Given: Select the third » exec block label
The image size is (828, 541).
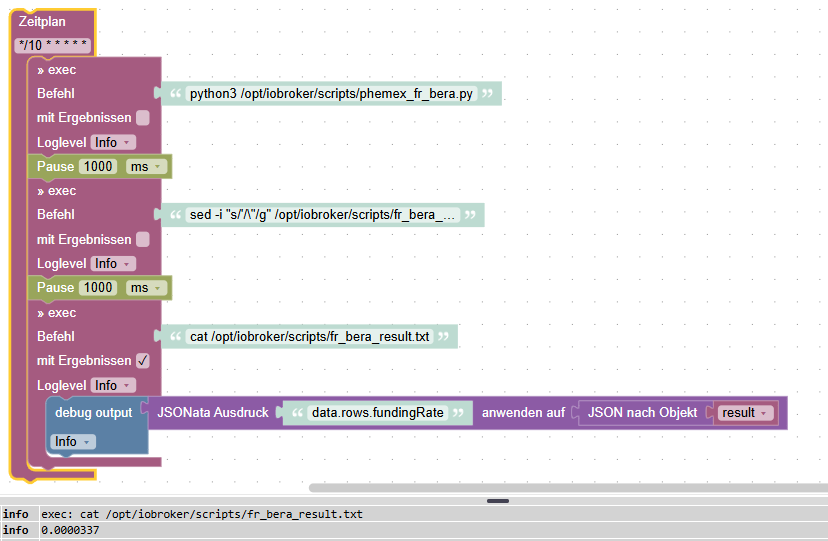Looking at the screenshot, I should 57,312.
